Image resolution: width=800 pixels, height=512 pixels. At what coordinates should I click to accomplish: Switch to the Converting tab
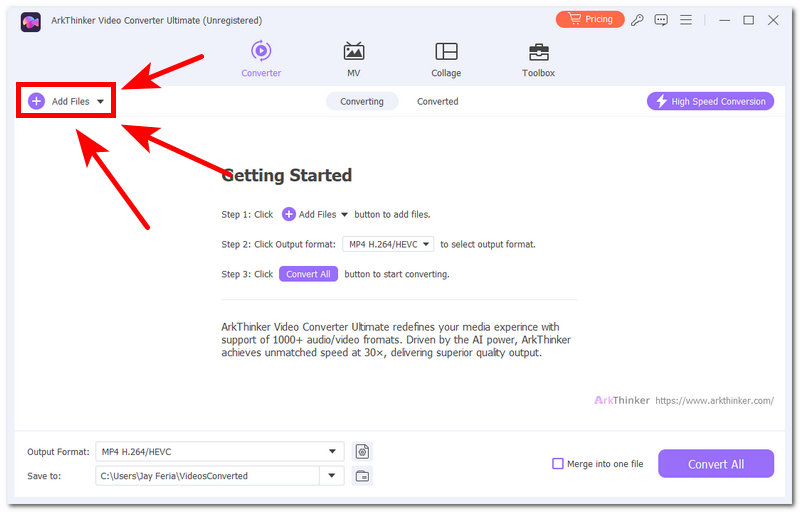coord(362,101)
